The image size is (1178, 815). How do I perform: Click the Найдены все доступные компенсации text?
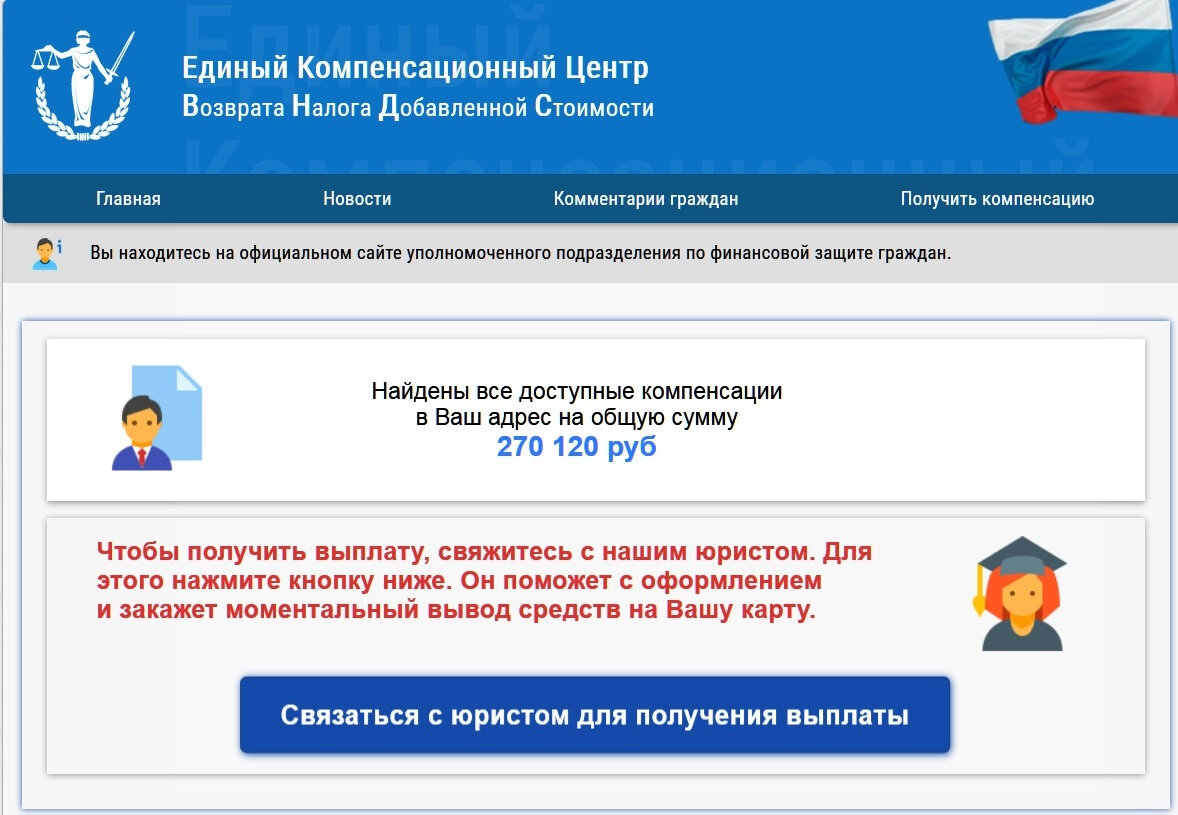pyautogui.click(x=577, y=391)
